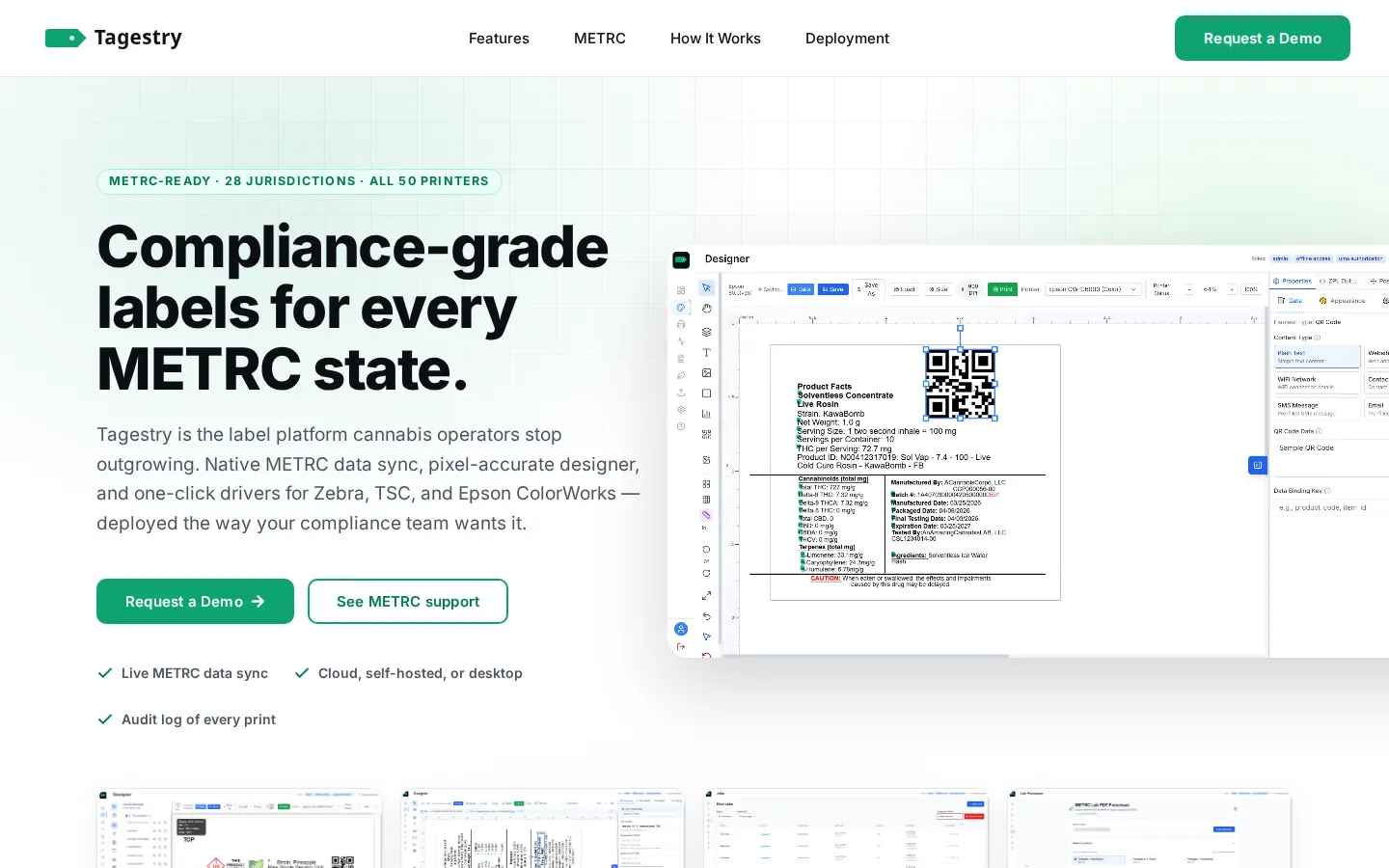1389x868 pixels.
Task: Select the pointer tool in Designer
Action: pos(706,288)
